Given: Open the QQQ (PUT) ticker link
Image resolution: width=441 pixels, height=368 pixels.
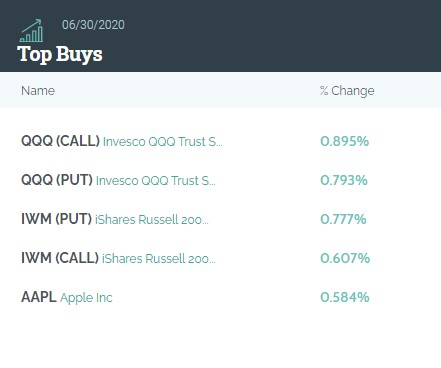Looking at the screenshot, I should tap(57, 180).
